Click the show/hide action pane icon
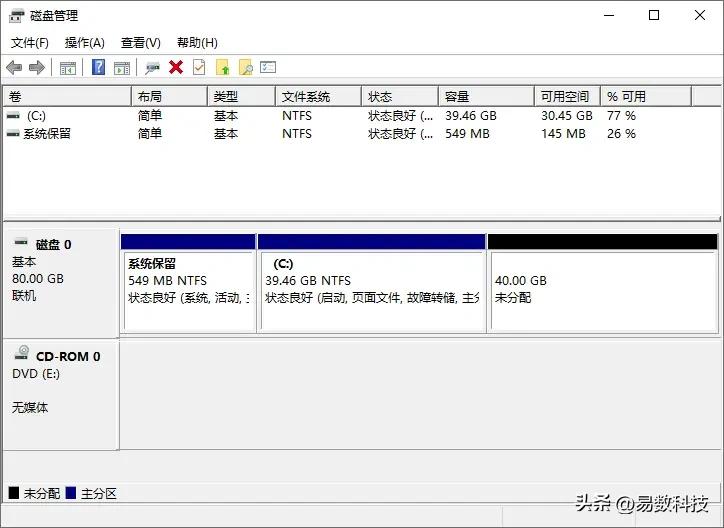The width and height of the screenshot is (724, 528). tap(122, 68)
